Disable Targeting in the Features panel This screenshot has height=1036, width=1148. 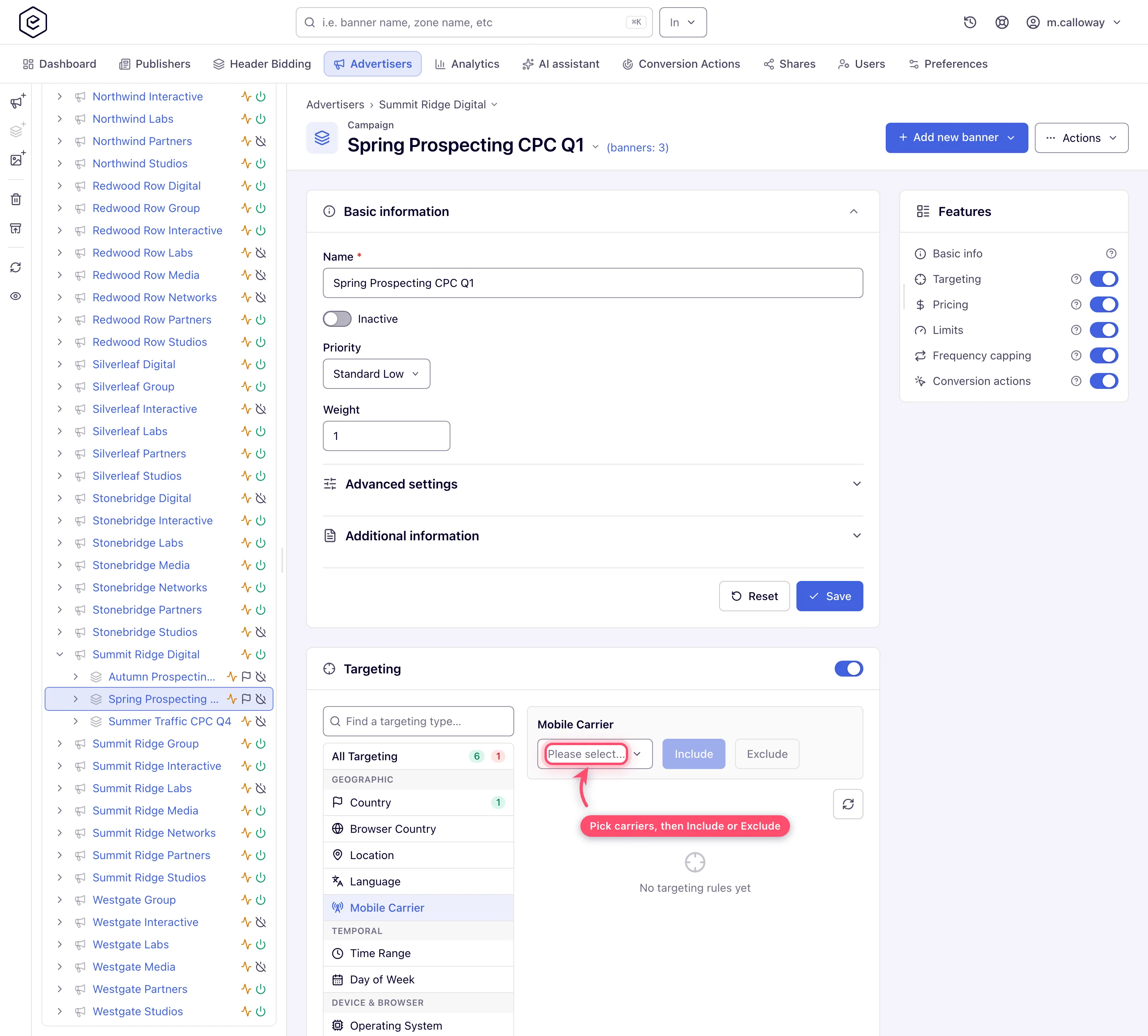coord(1104,279)
